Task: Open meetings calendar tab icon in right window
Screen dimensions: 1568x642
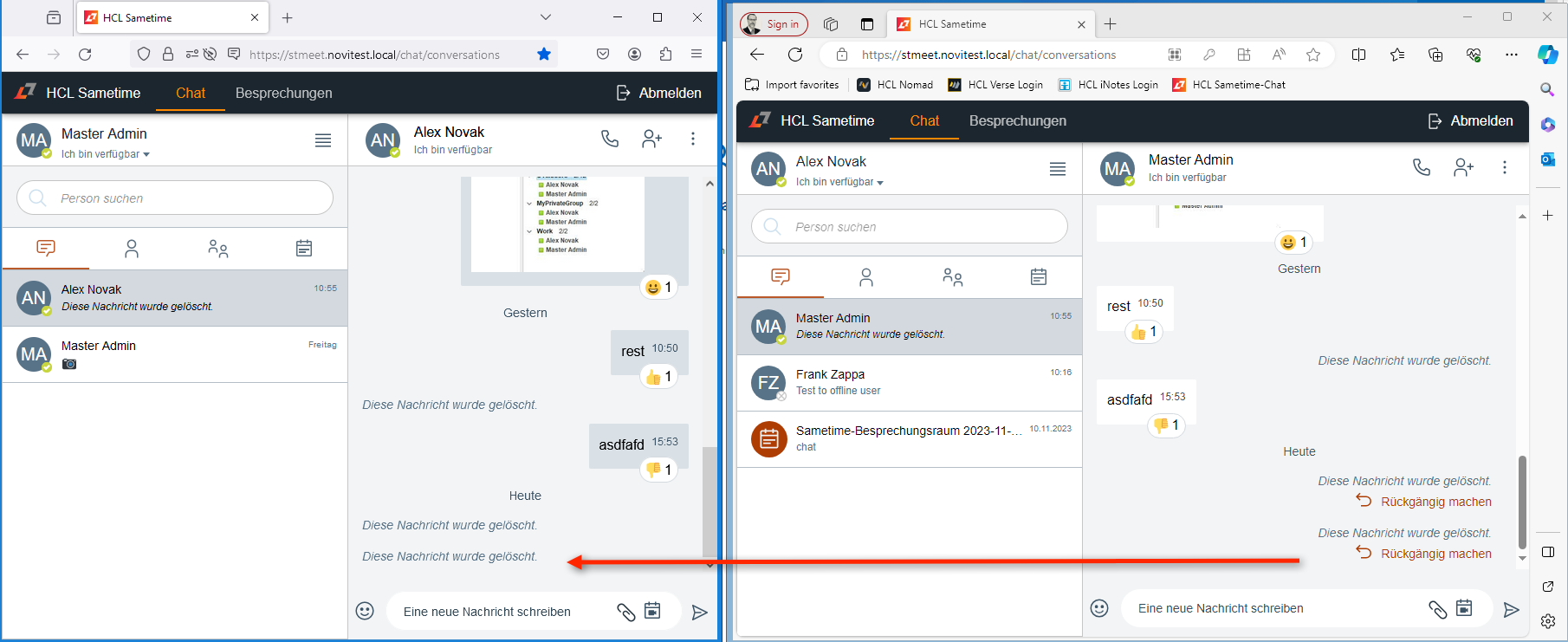Action: pos(1039,277)
